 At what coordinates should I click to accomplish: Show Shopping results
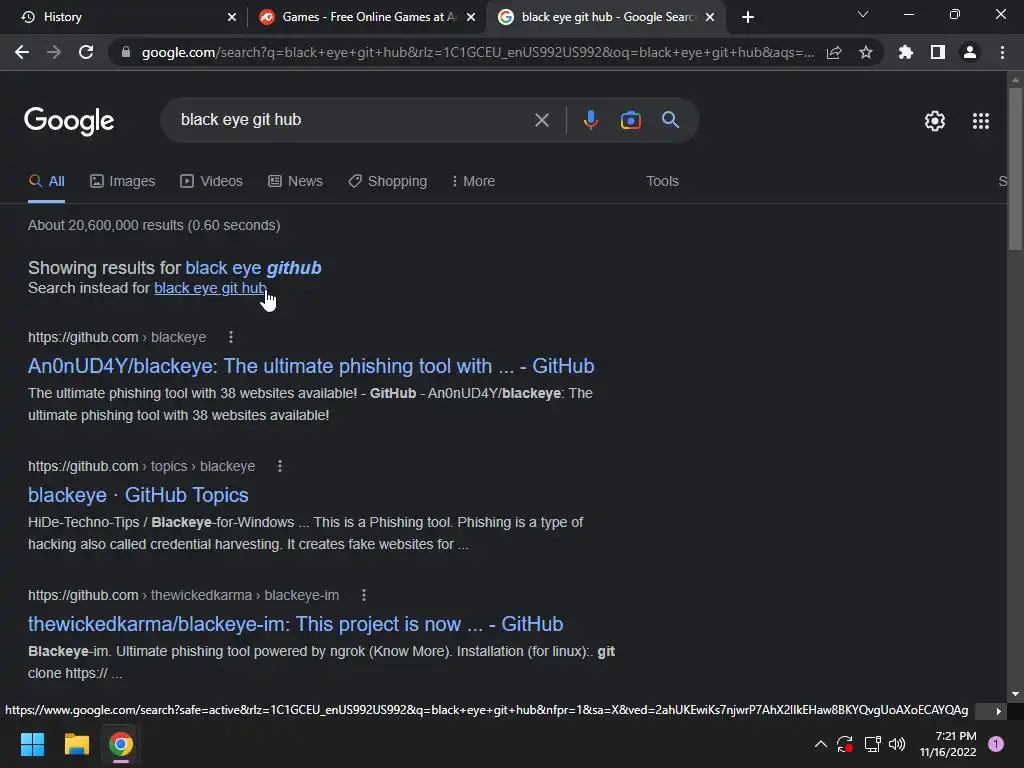pos(388,181)
